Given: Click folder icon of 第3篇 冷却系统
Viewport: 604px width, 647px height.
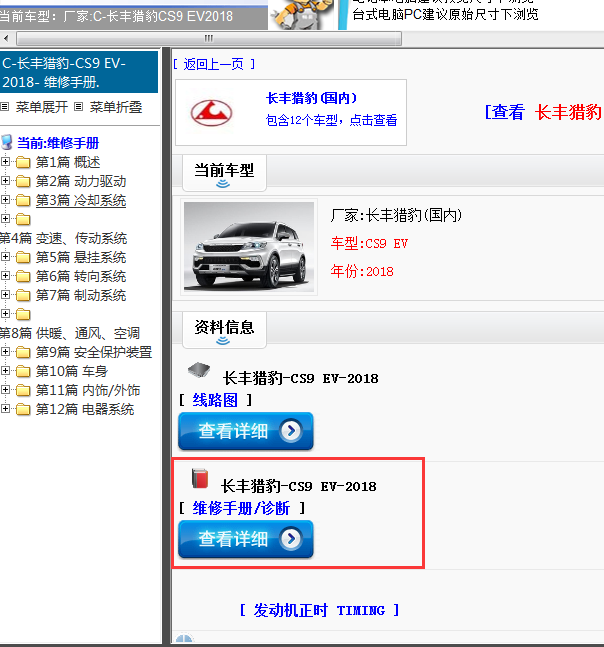Looking at the screenshot, I should tap(23, 201).
